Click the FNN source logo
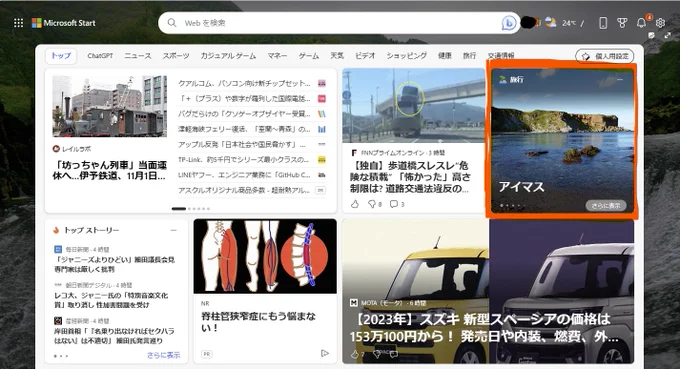 [354, 153]
